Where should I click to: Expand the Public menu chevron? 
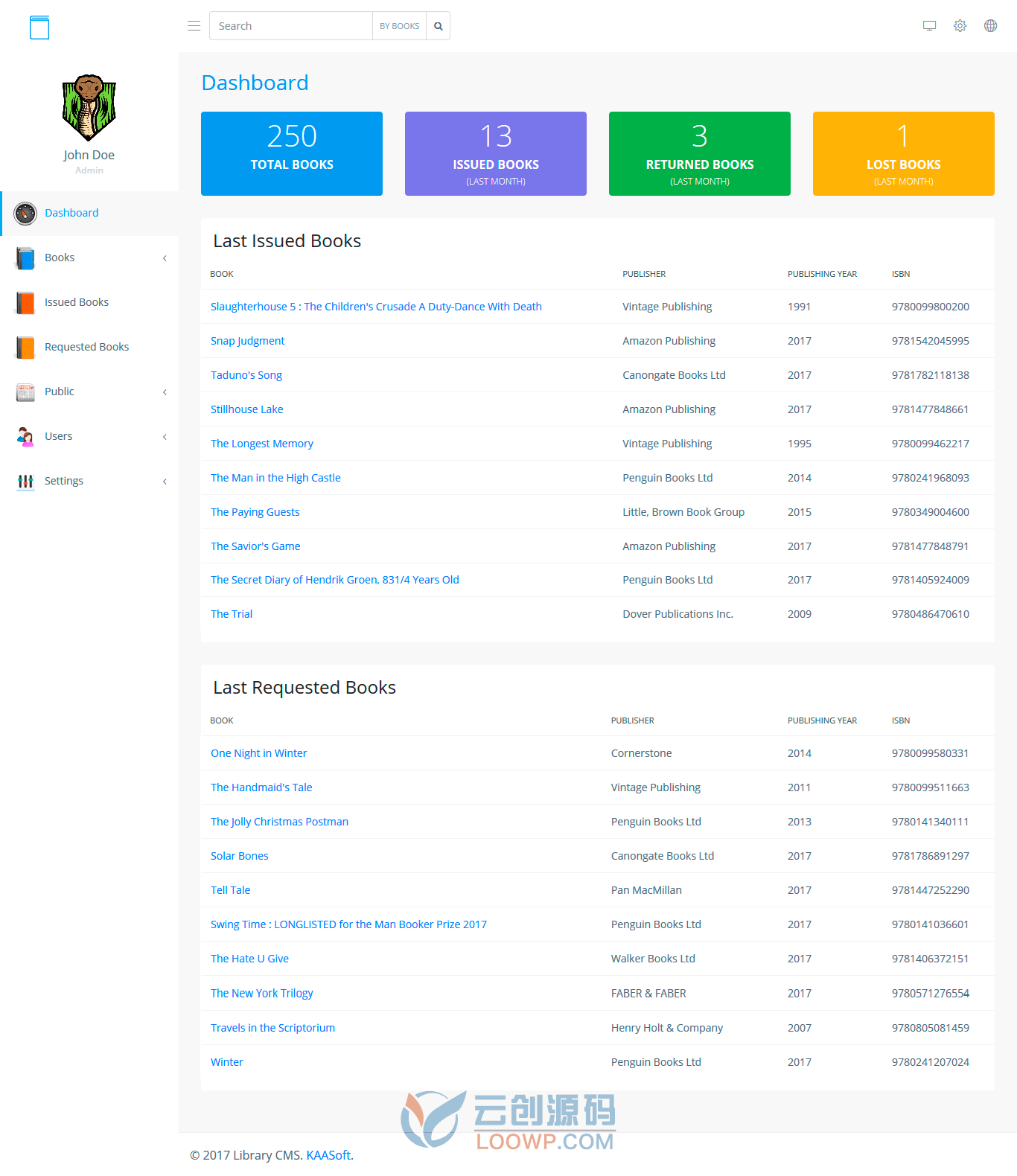coord(165,392)
